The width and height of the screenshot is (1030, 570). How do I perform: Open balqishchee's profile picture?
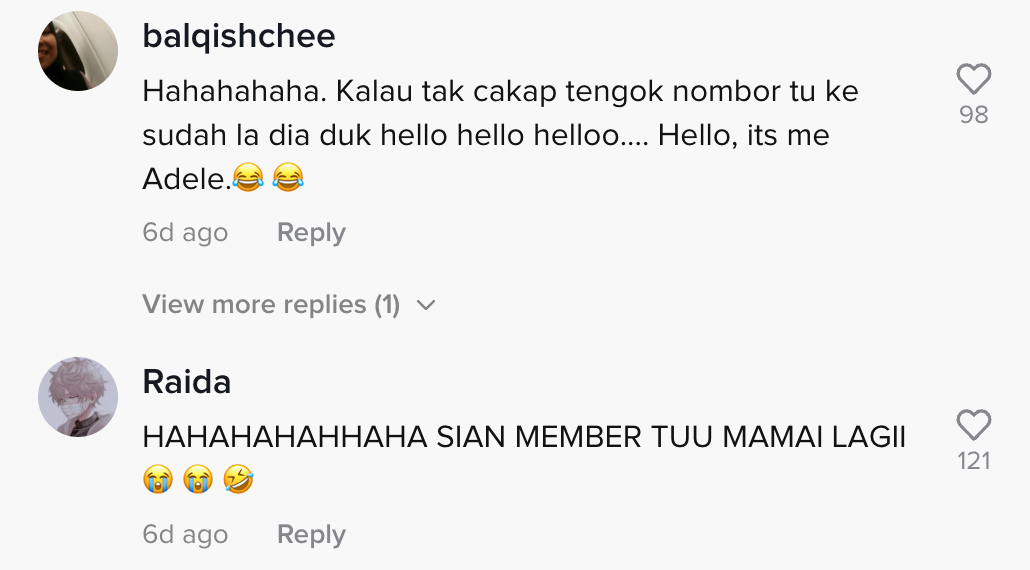pyautogui.click(x=78, y=51)
